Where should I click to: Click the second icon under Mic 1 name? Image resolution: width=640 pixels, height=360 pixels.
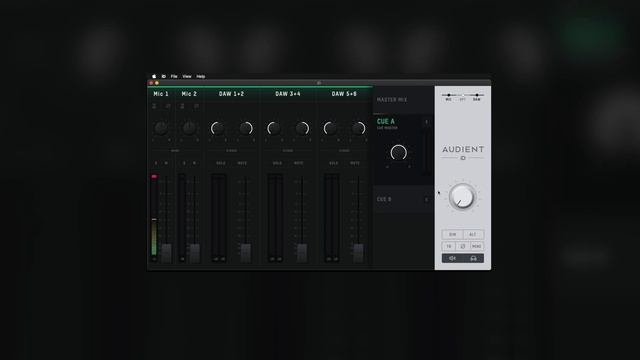[x=168, y=106]
